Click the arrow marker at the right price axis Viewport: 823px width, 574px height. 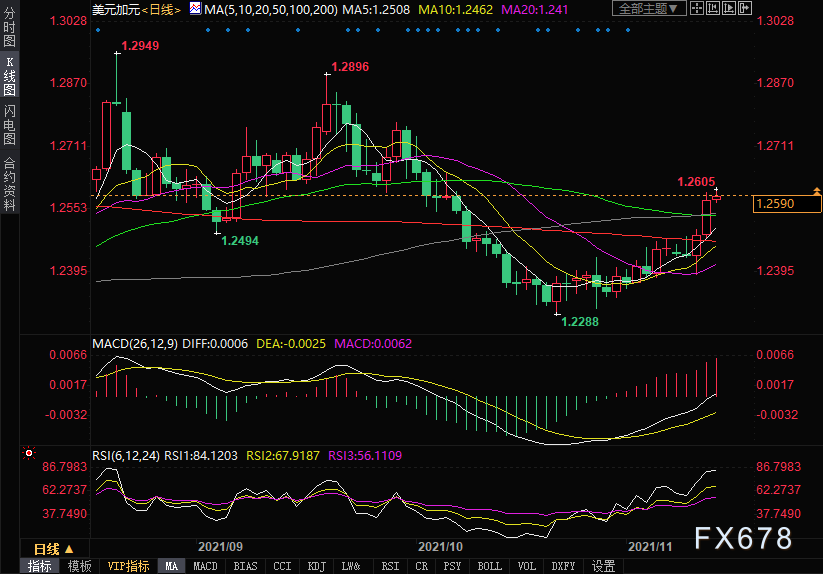pyautogui.click(x=817, y=191)
